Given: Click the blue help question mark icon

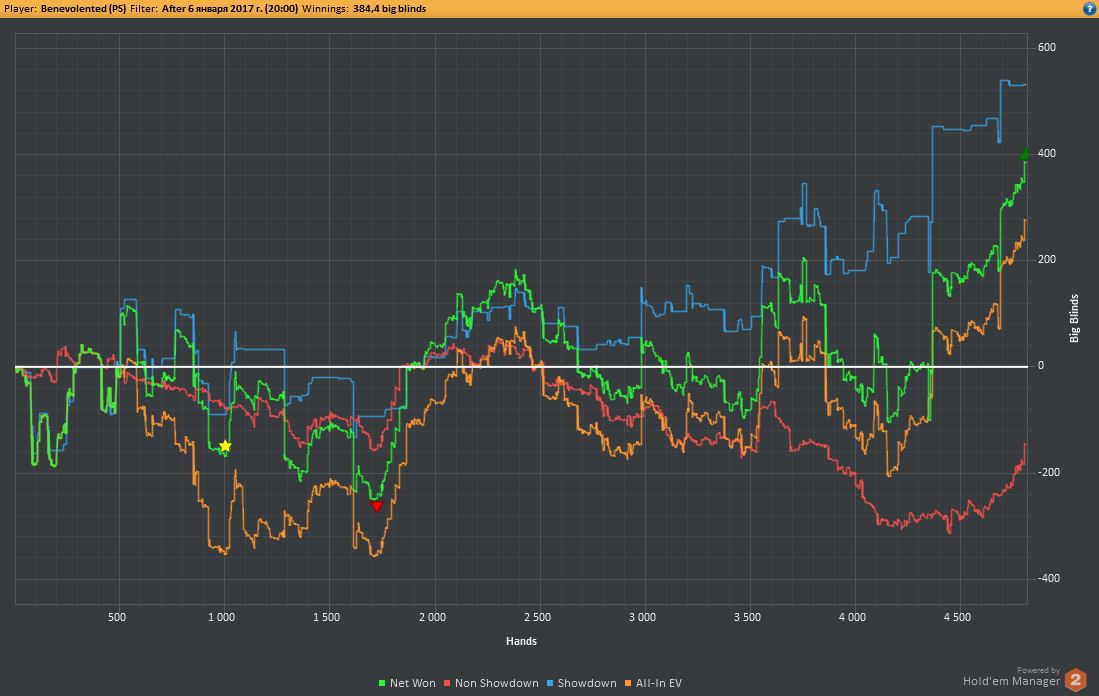Looking at the screenshot, I should click(1089, 8).
